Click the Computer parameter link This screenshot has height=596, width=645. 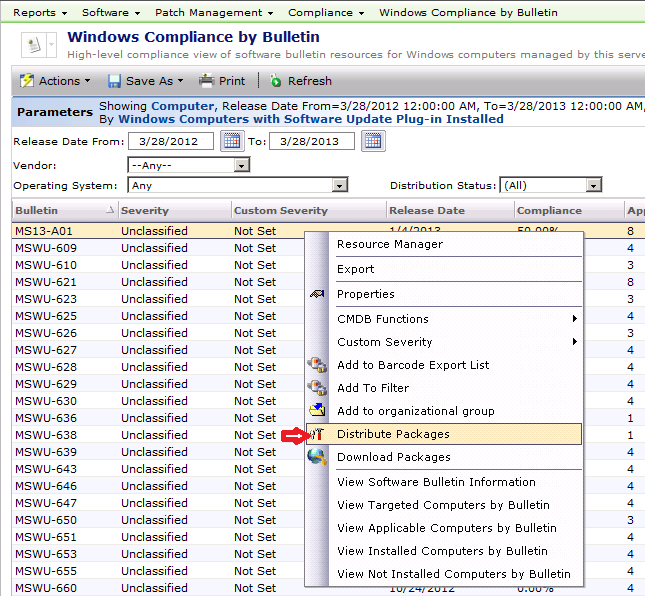pyautogui.click(x=183, y=106)
